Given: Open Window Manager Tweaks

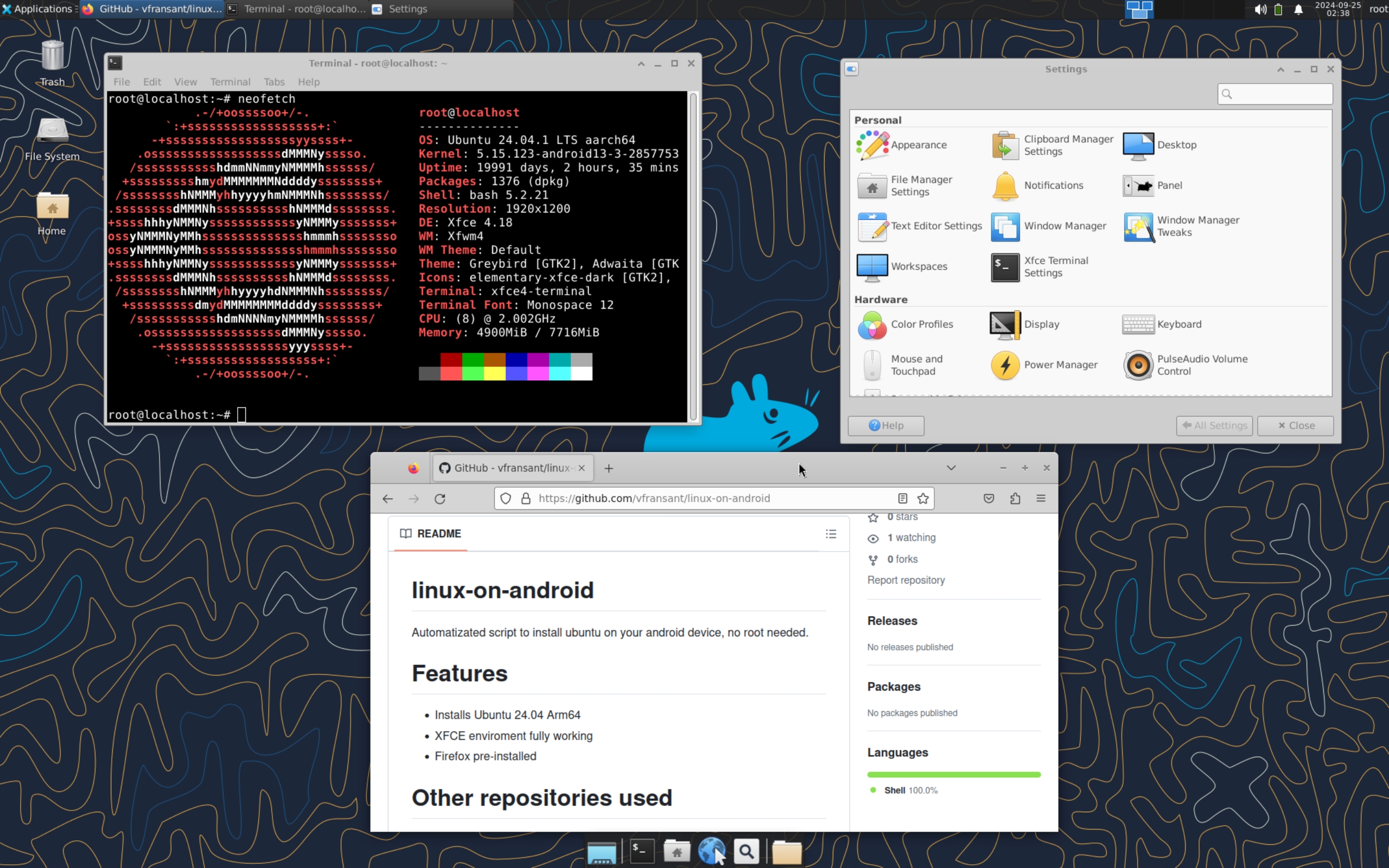Looking at the screenshot, I should tap(1138, 226).
